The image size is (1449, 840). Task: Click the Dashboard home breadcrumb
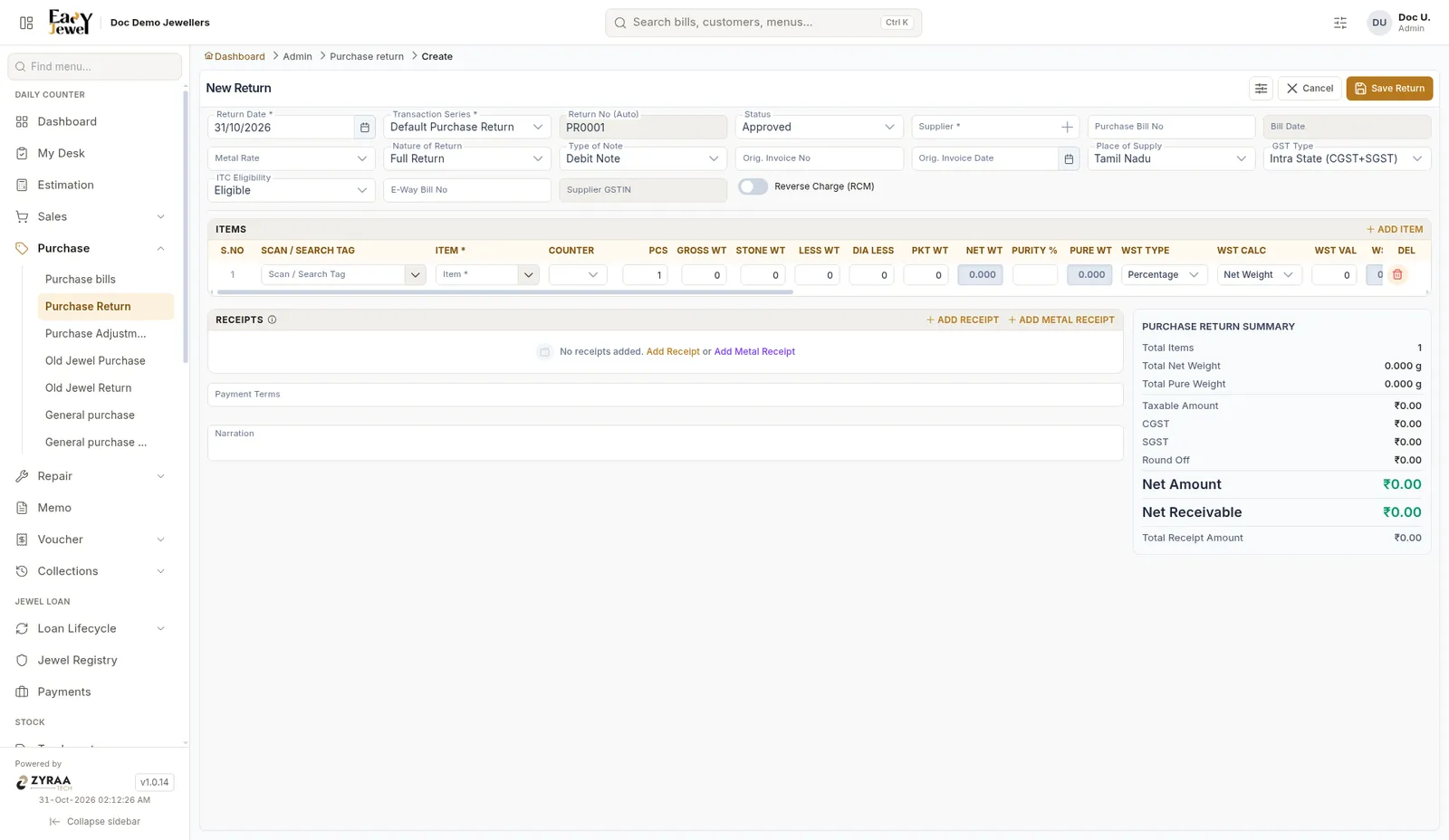(x=235, y=57)
